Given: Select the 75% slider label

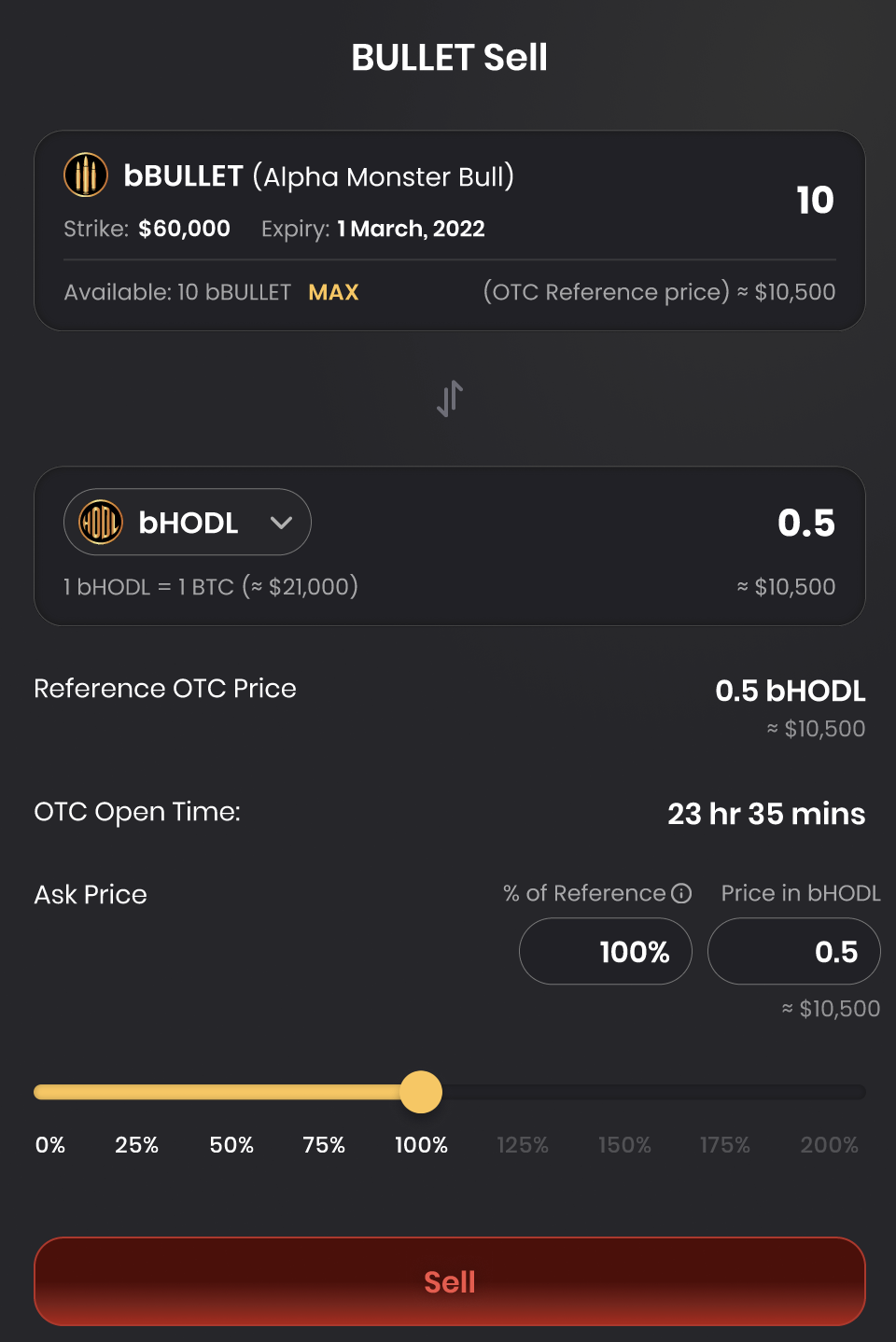Looking at the screenshot, I should [324, 1145].
